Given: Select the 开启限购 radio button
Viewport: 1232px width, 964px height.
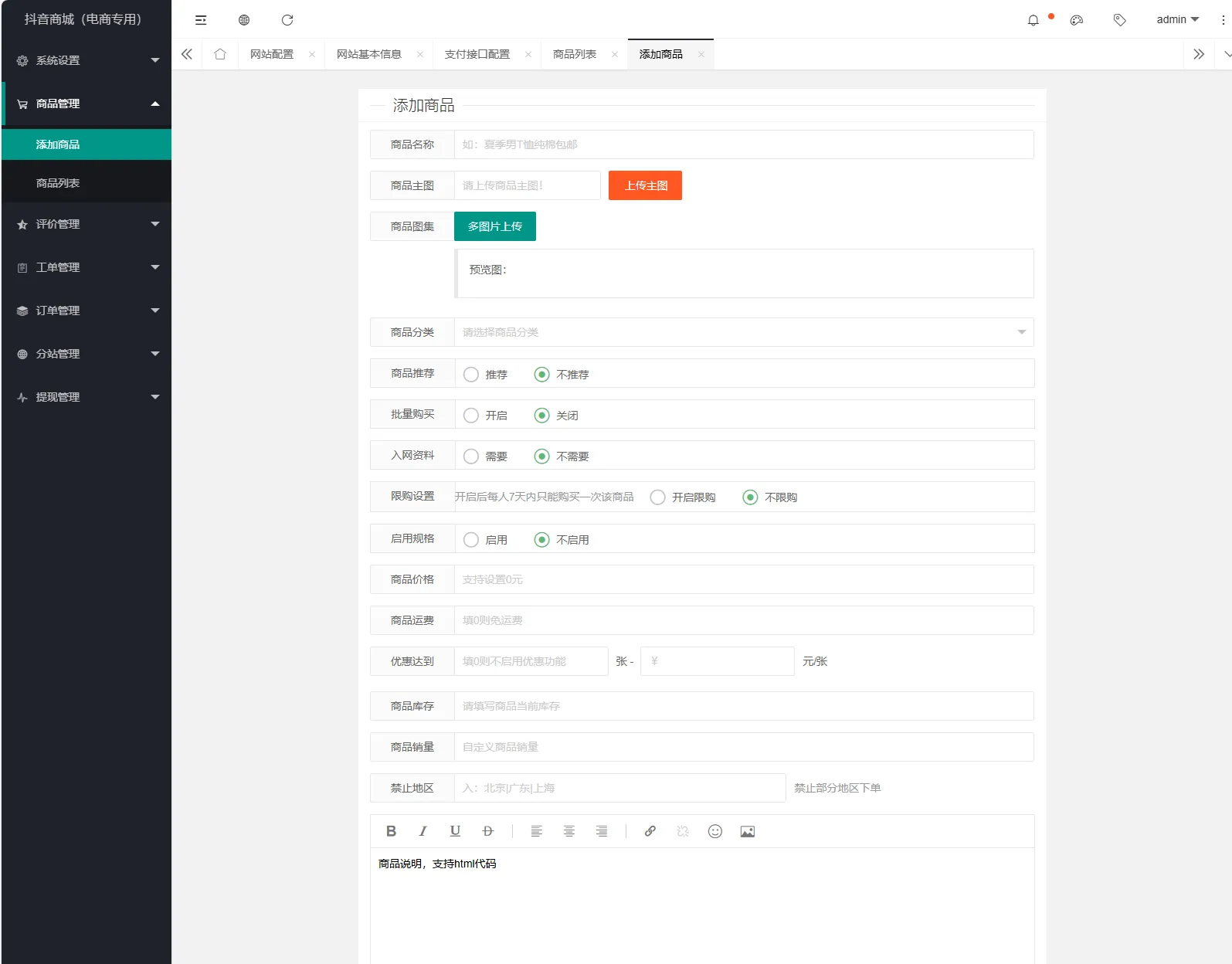Looking at the screenshot, I should (x=657, y=497).
